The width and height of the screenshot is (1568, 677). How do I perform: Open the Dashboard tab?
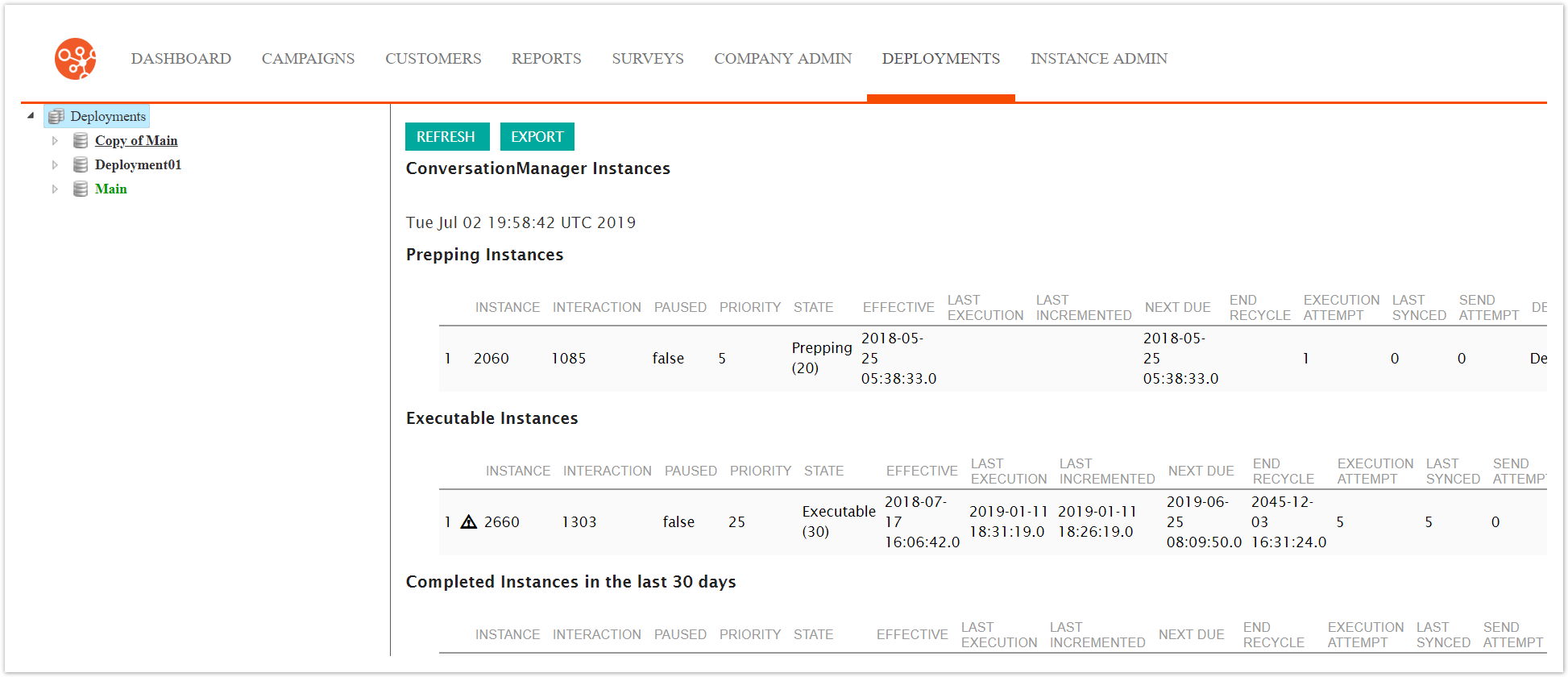tap(180, 59)
